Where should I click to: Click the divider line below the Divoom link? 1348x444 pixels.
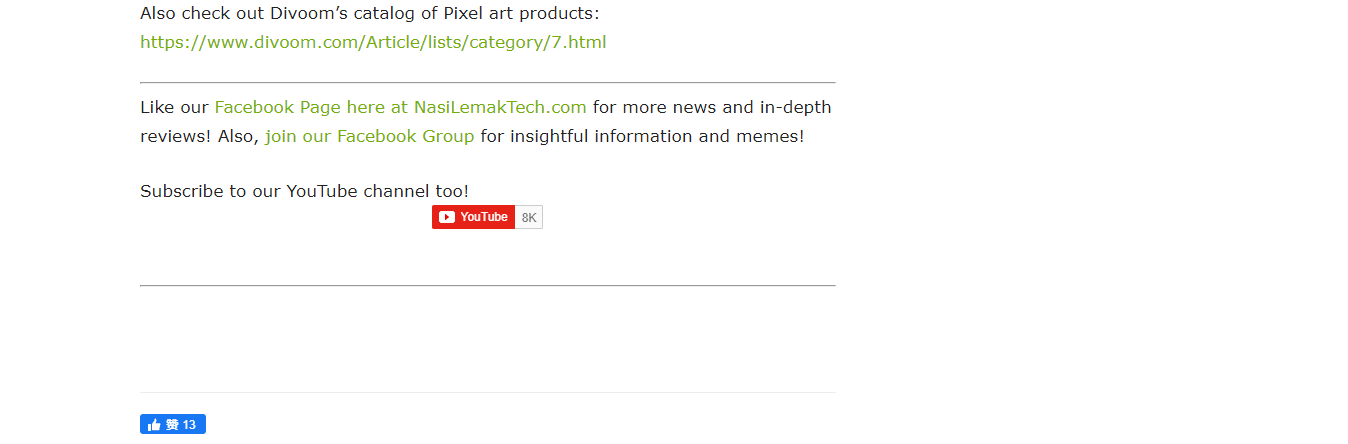click(x=487, y=82)
